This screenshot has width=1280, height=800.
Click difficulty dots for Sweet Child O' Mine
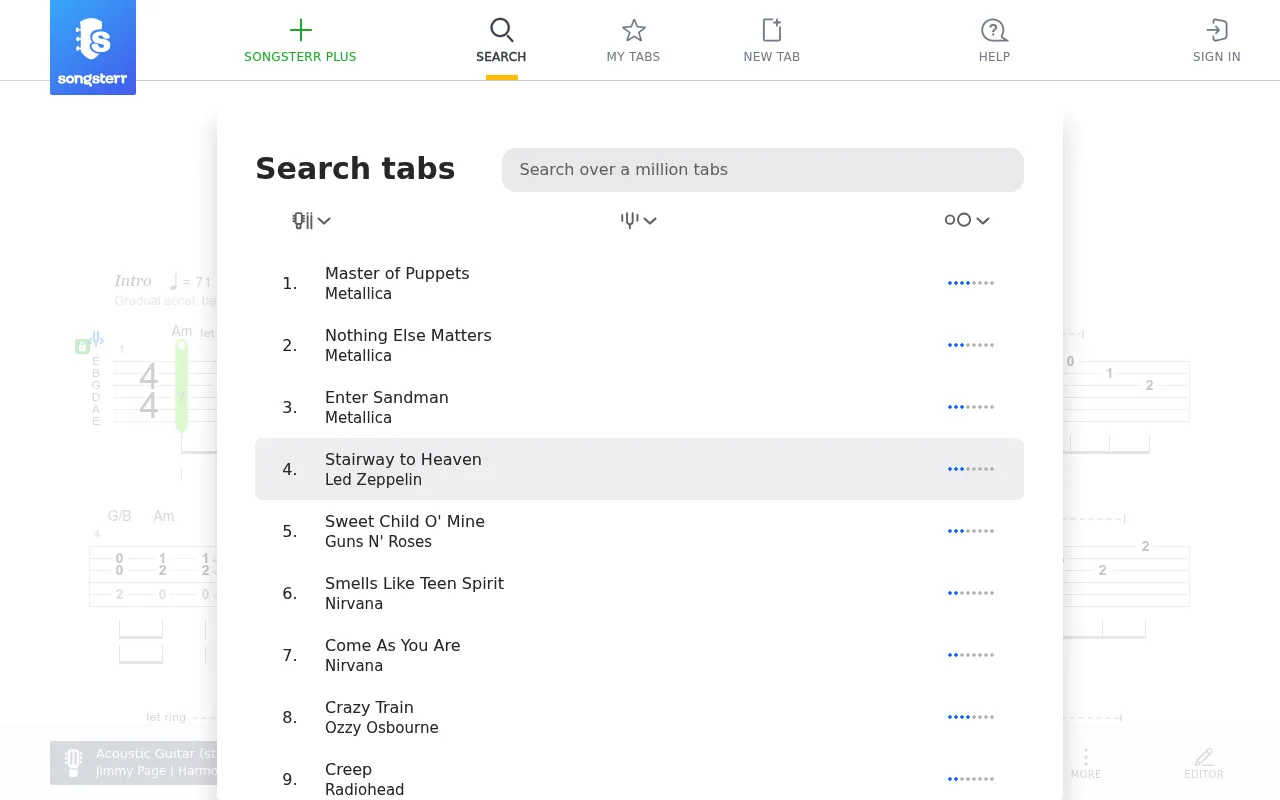971,531
